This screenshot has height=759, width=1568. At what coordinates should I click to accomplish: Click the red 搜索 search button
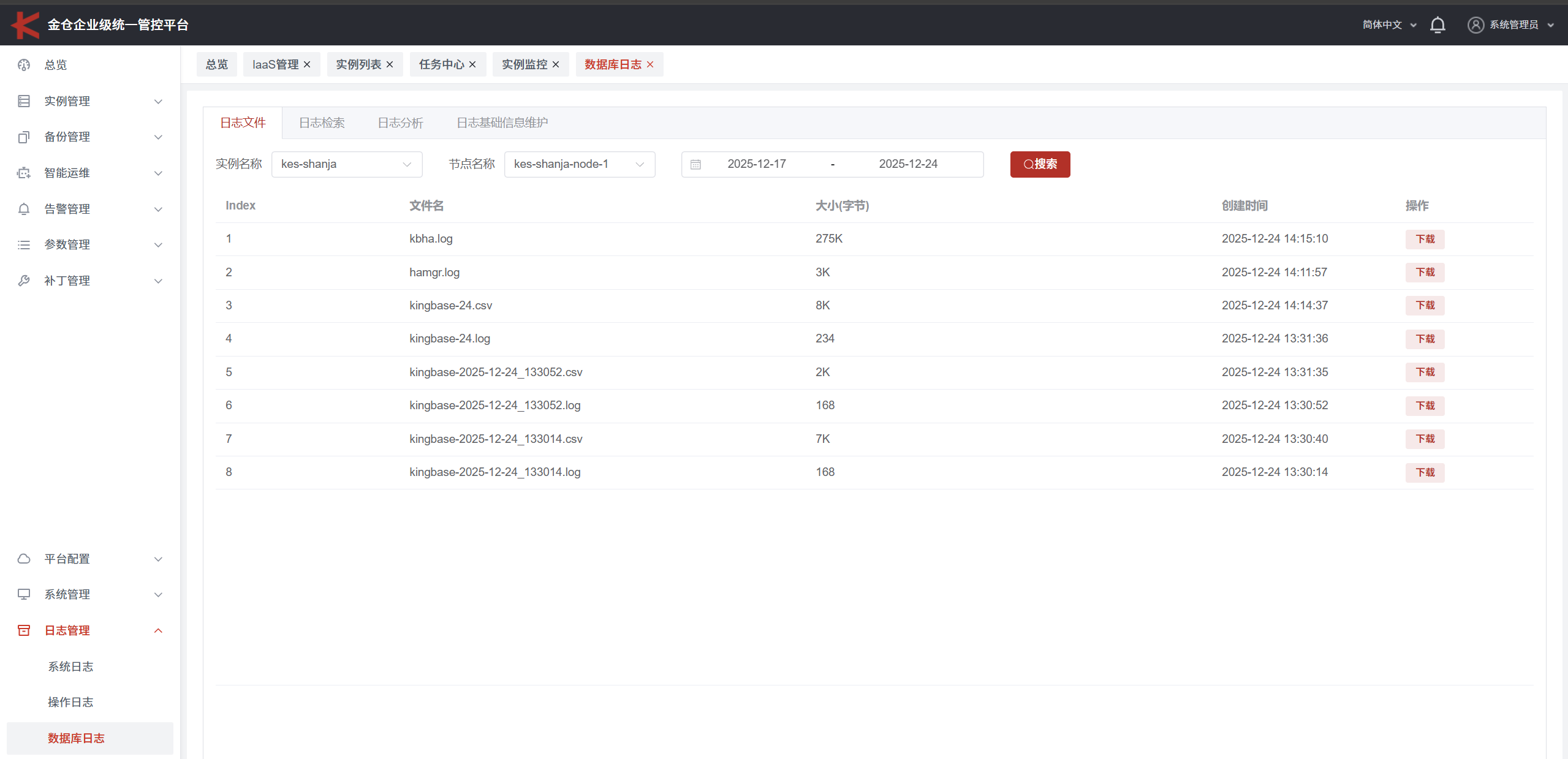[x=1040, y=164]
